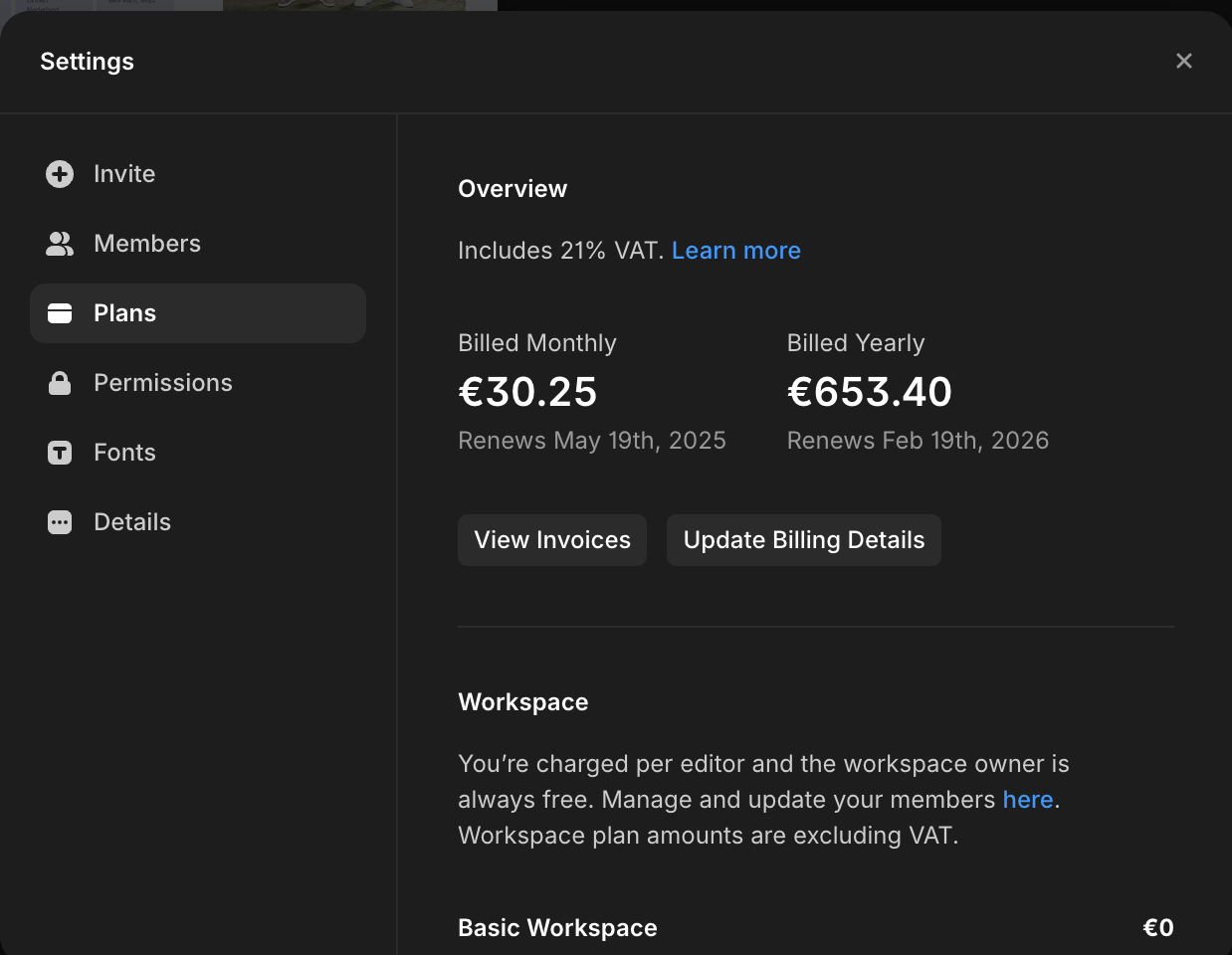Screen dimensions: 1232x955
Task: Open the Fonts settings label
Action: pyautogui.click(x=124, y=453)
